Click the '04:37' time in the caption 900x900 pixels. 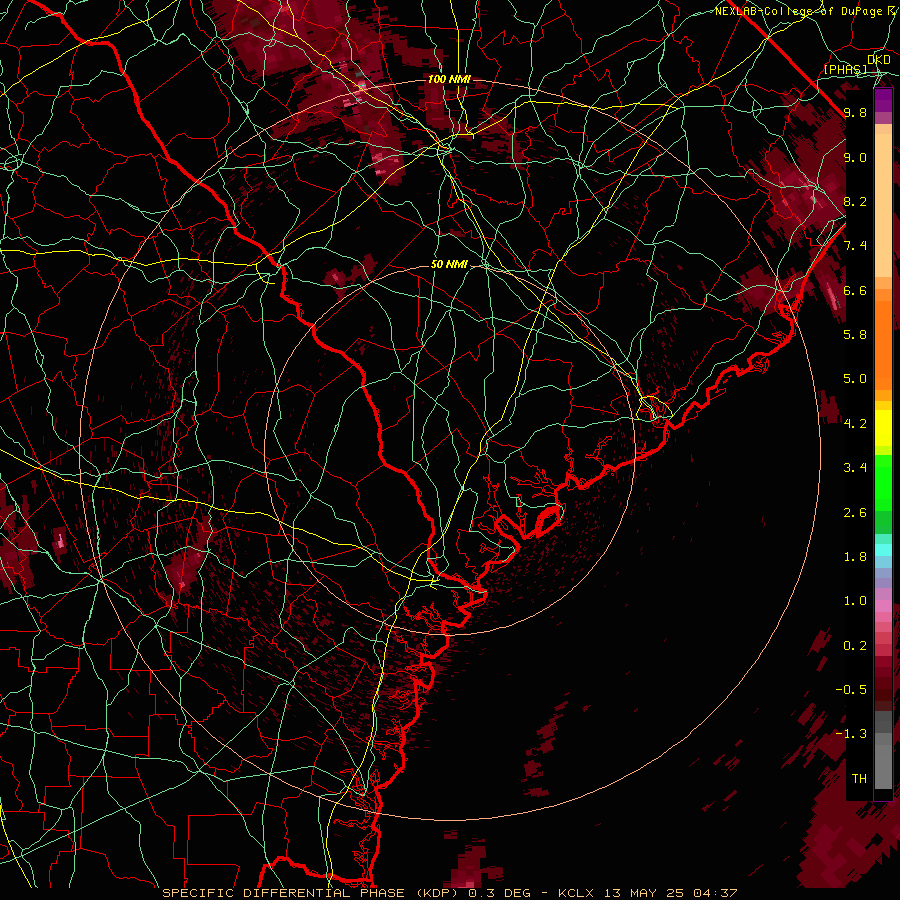pos(715,893)
